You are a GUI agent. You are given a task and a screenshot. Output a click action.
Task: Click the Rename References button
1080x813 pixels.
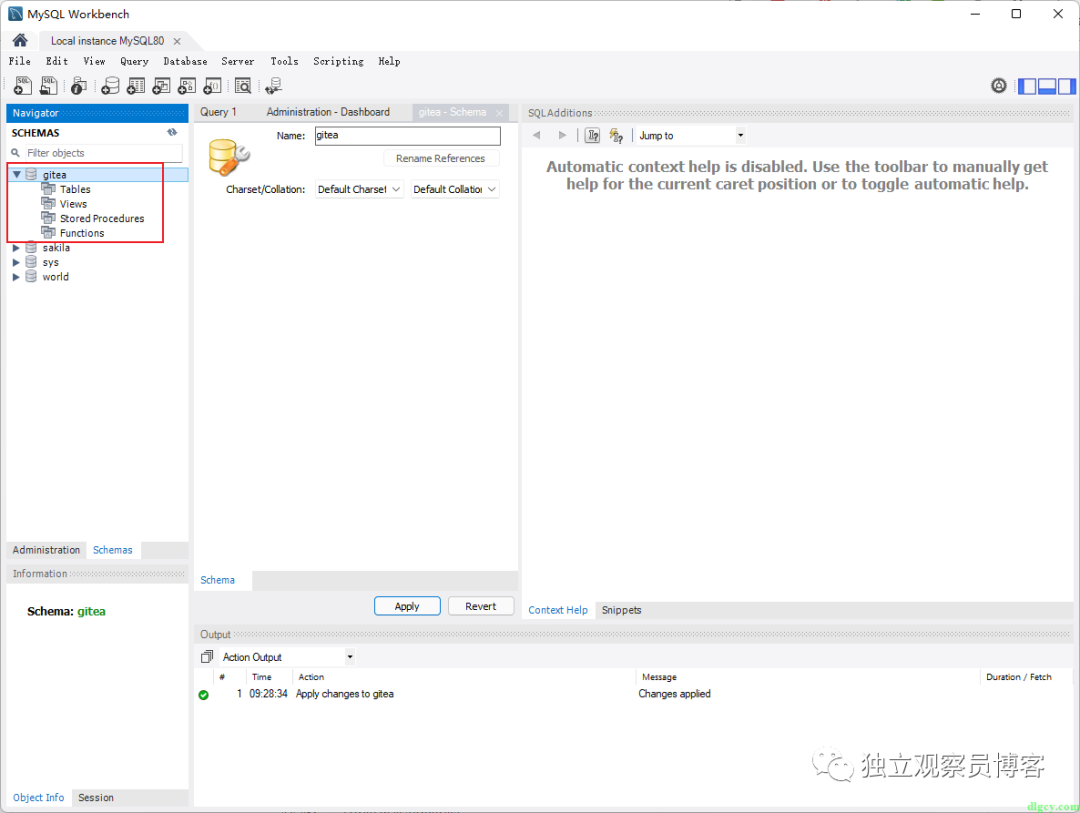click(441, 158)
